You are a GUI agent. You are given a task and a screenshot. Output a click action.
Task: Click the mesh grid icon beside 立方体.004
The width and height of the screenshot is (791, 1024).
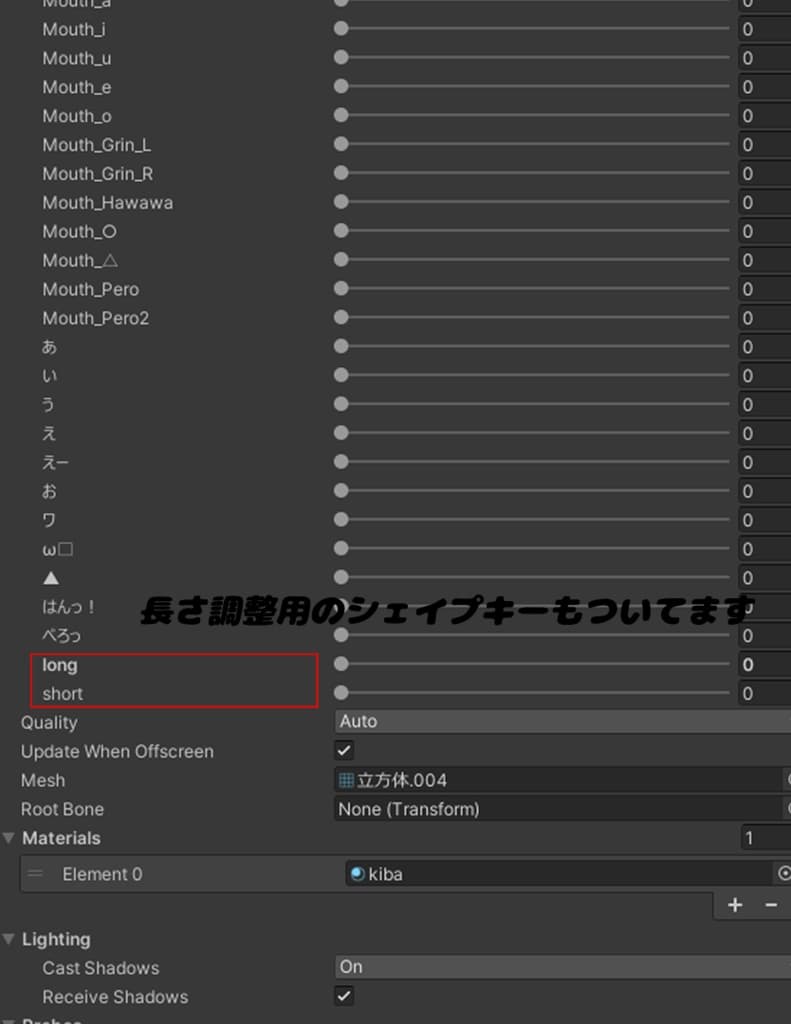click(346, 780)
